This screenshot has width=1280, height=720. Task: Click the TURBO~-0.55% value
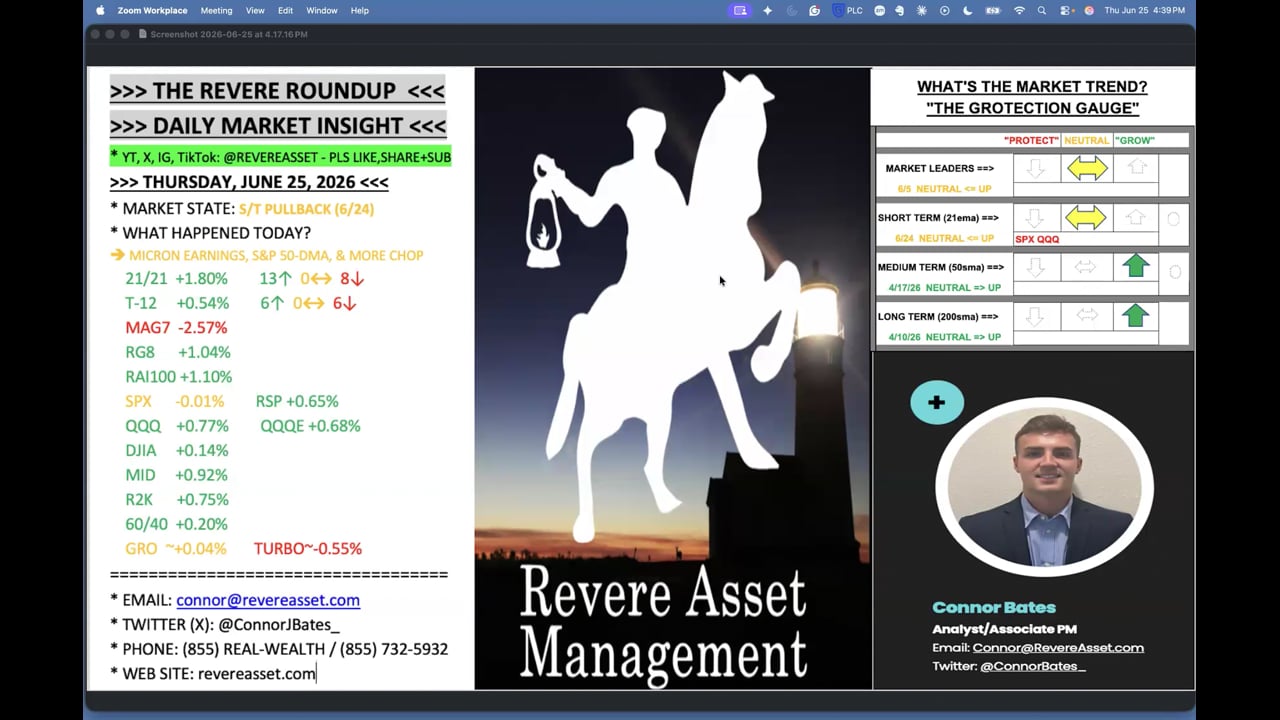[x=308, y=548]
